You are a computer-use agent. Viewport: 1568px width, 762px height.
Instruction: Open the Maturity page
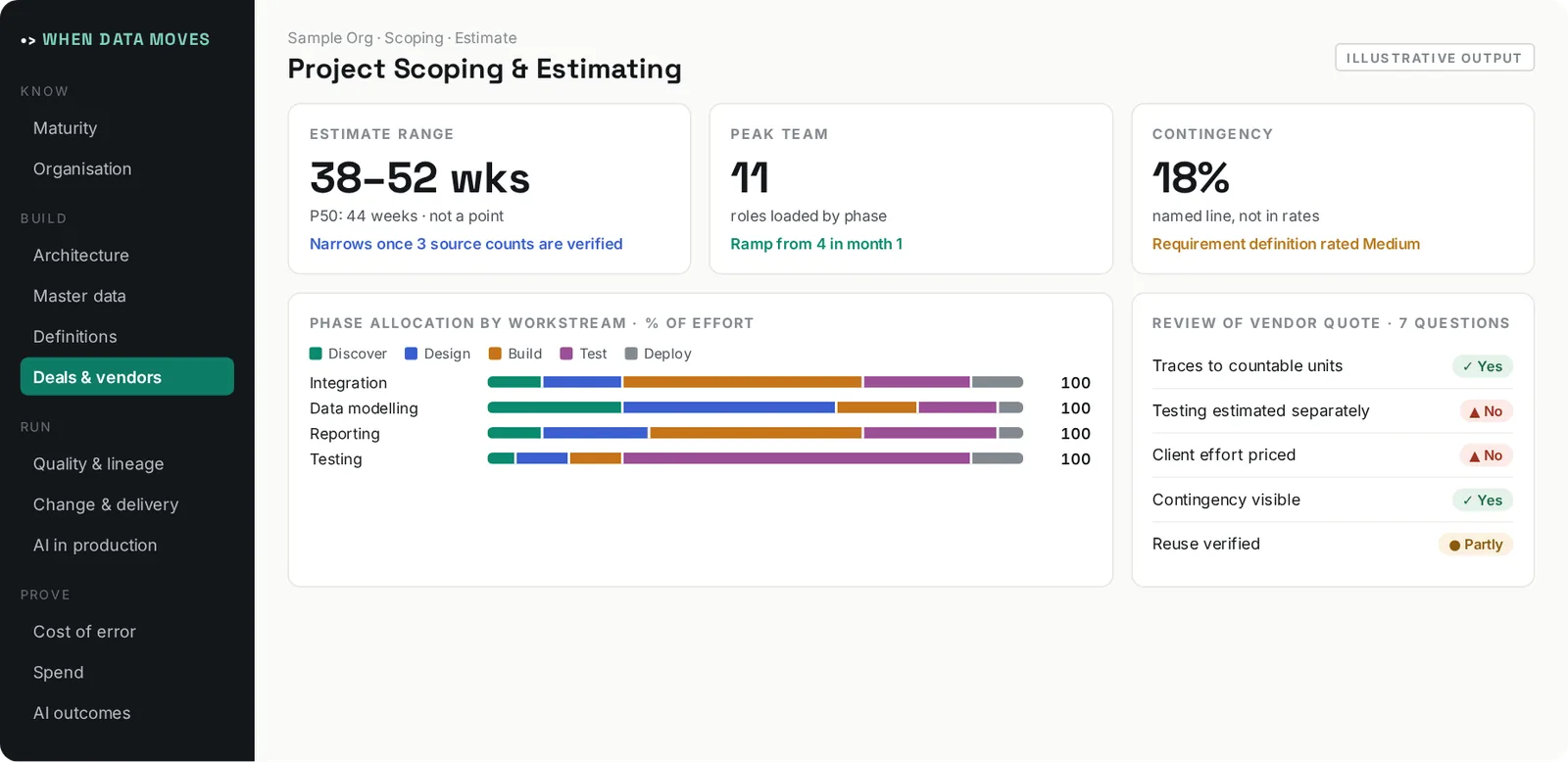127,128
